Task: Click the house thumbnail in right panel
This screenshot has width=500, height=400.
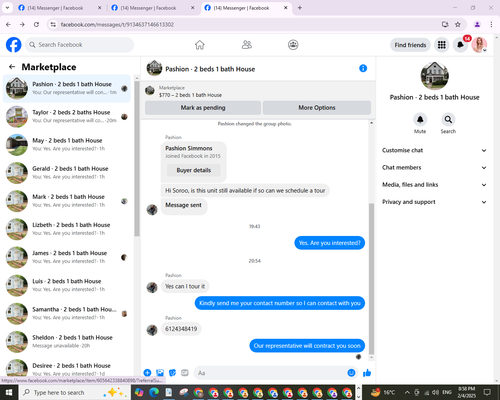Action: click(x=435, y=76)
